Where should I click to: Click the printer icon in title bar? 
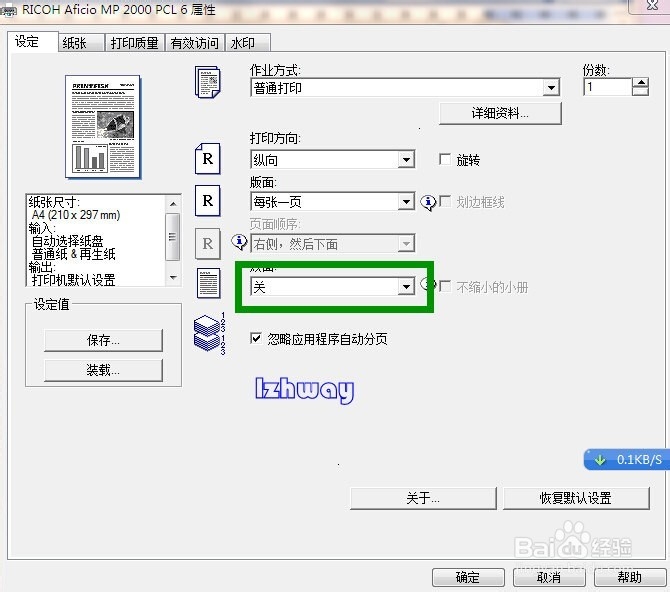[8, 10]
